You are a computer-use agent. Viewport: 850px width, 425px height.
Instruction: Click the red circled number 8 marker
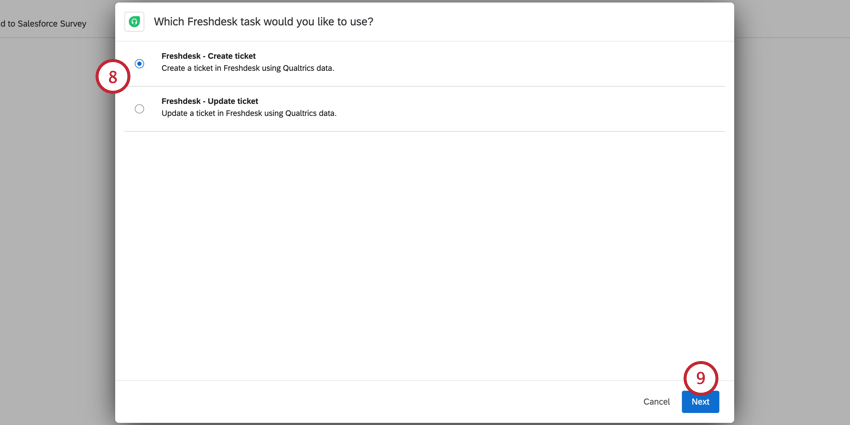click(113, 76)
